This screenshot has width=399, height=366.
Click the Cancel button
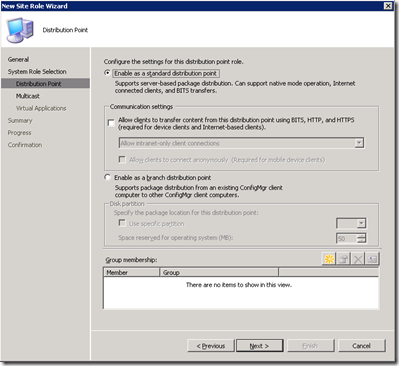pos(362,346)
